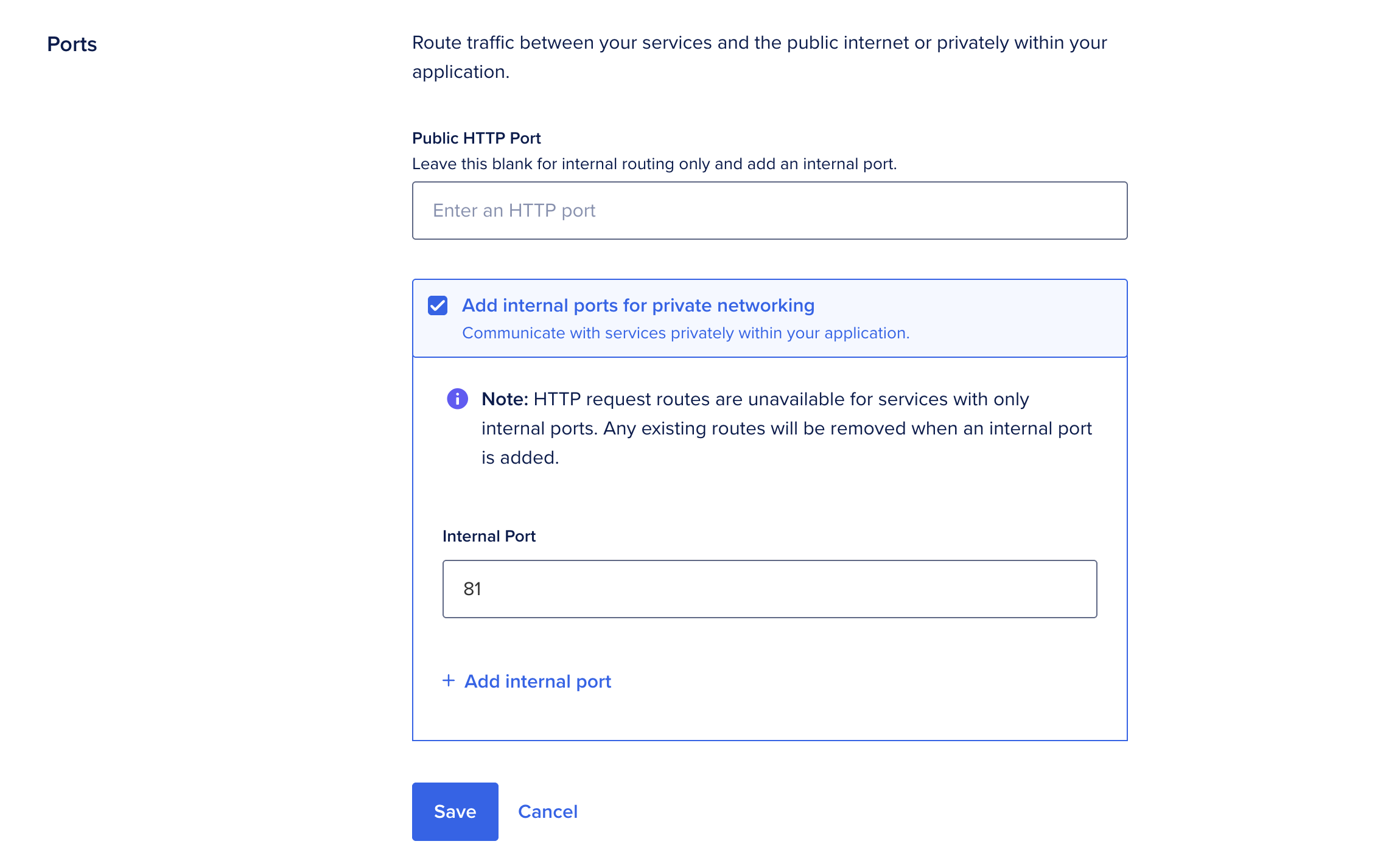The height and width of the screenshot is (858, 1400).
Task: Click Route traffic description text
Action: [758, 43]
